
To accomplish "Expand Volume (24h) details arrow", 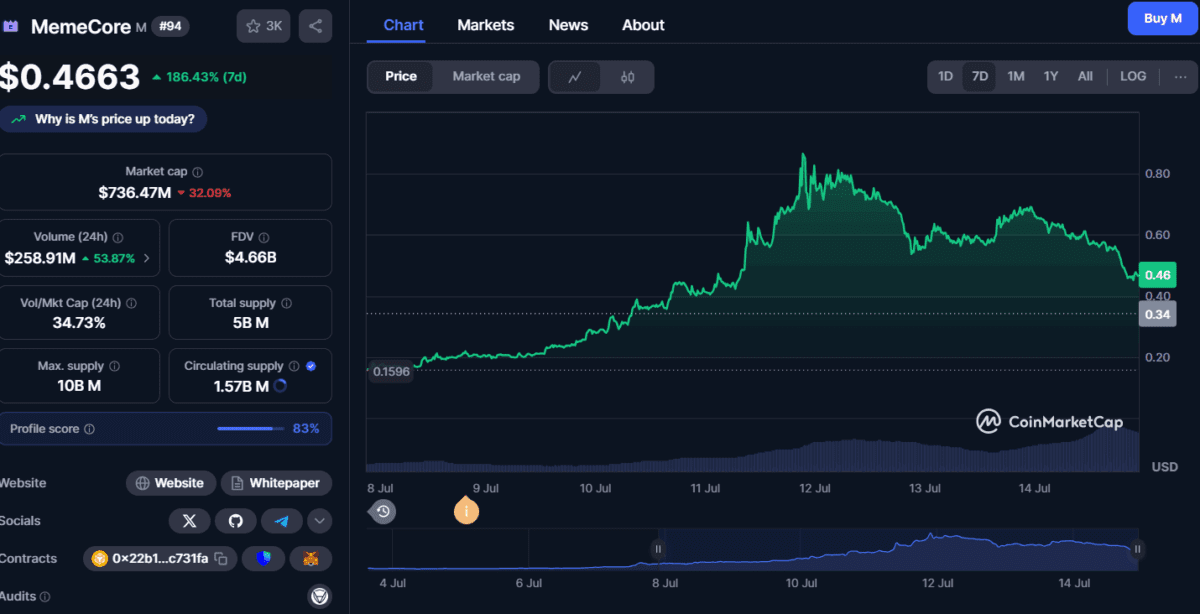I will 147,258.
